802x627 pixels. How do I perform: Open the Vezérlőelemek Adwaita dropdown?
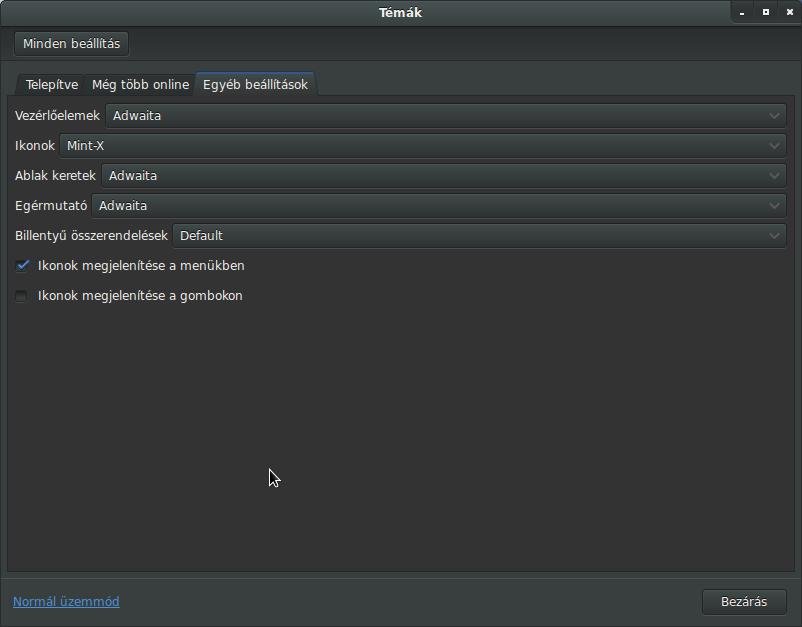[445, 116]
